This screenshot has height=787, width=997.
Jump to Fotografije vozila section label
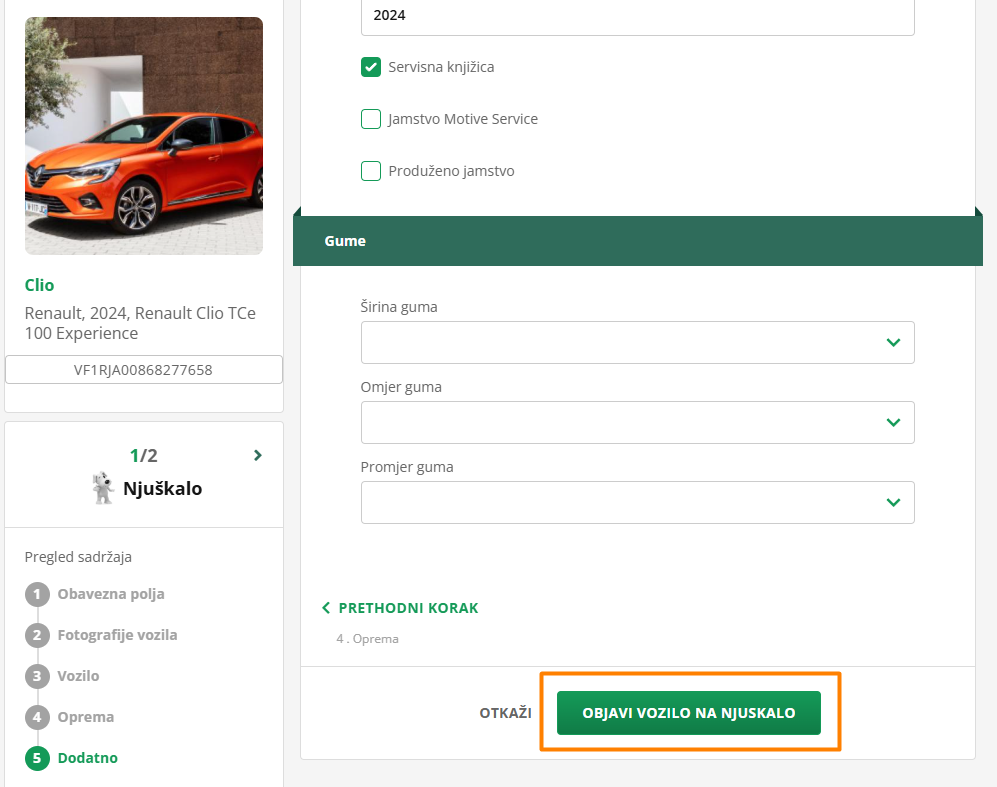(x=117, y=635)
